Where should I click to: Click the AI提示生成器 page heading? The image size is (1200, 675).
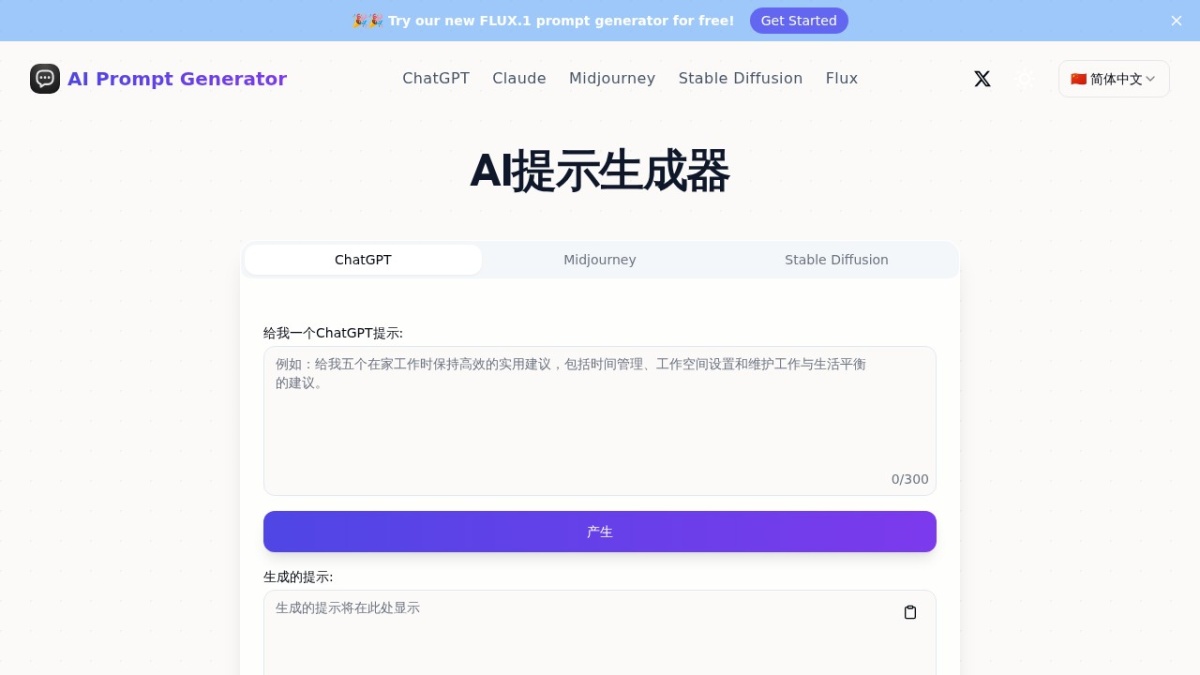[x=600, y=172]
